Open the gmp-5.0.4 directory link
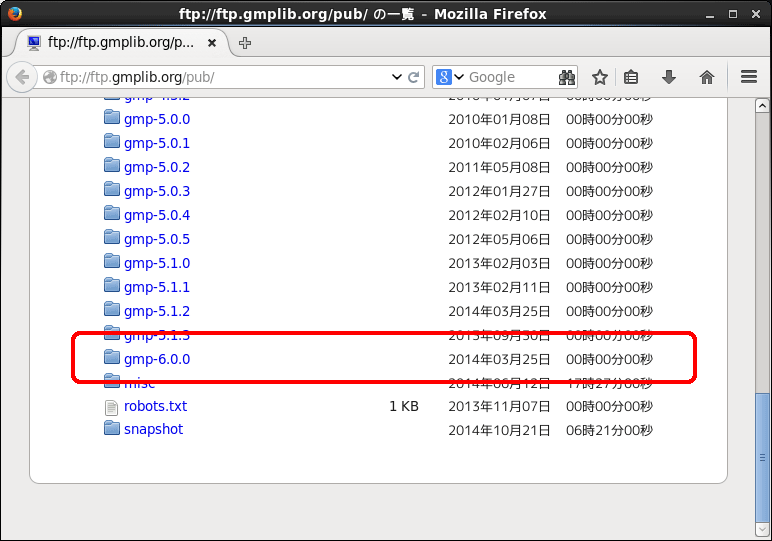772x541 pixels. tap(157, 215)
